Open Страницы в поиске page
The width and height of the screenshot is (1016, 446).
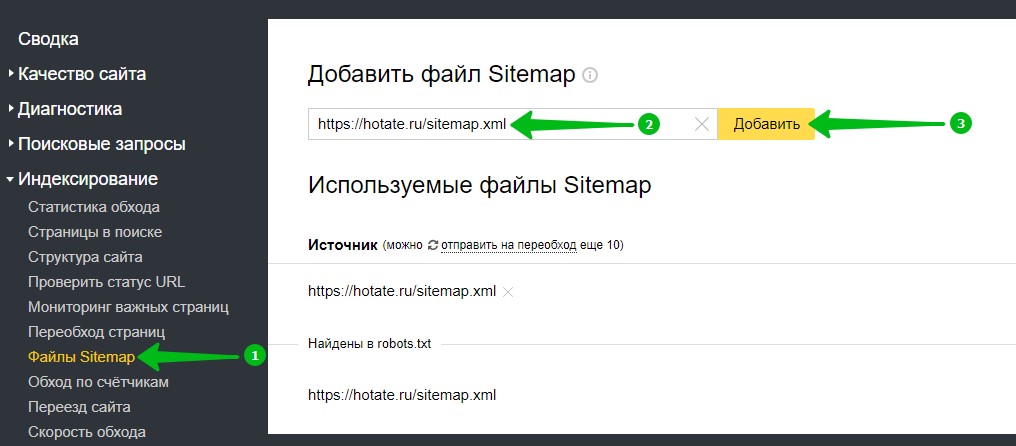pyautogui.click(x=95, y=232)
